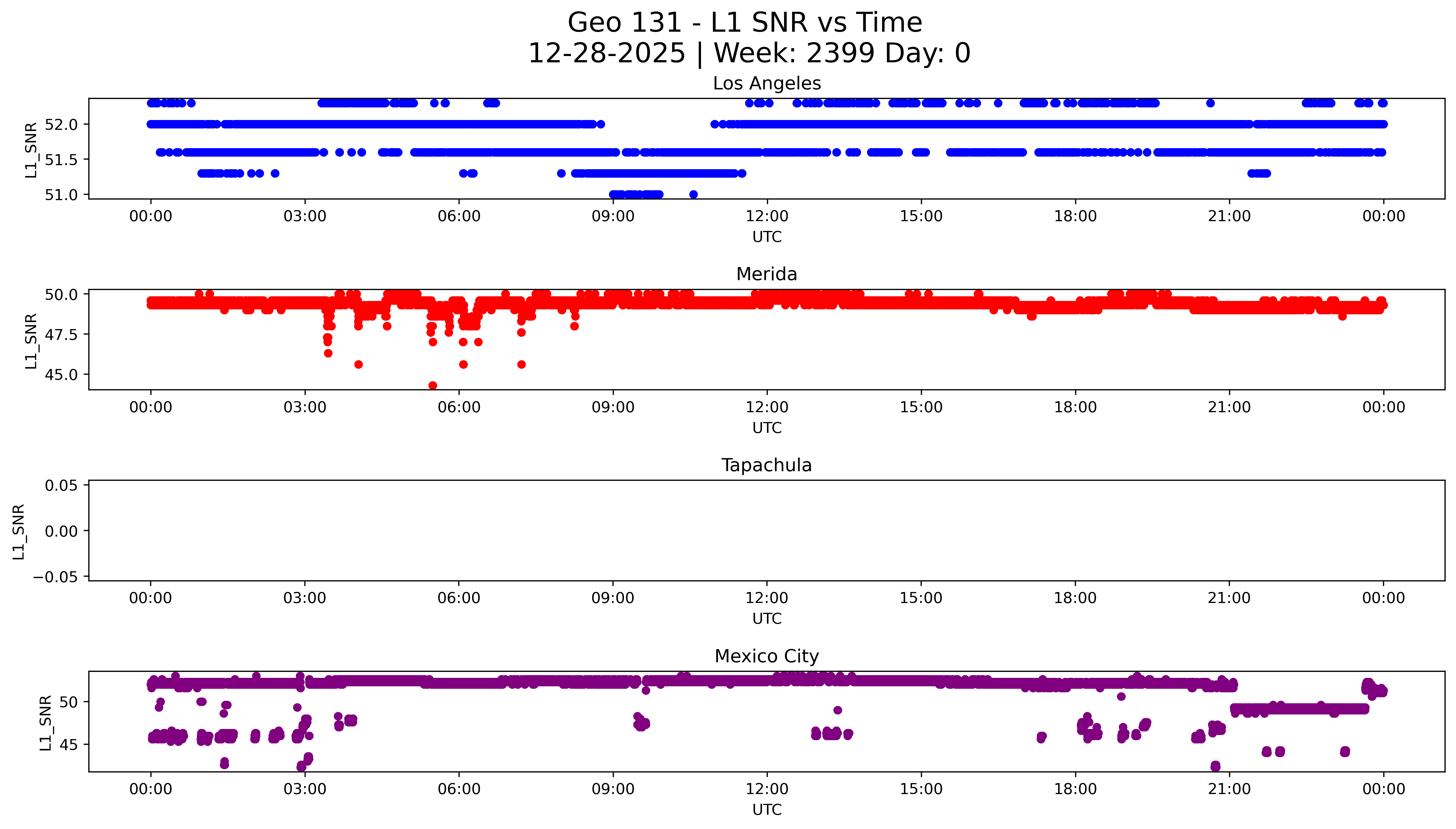Click the 52.0 y-axis label in Los Angeles plot
Viewport: 1456px width, 829px height.
pyautogui.click(x=61, y=124)
